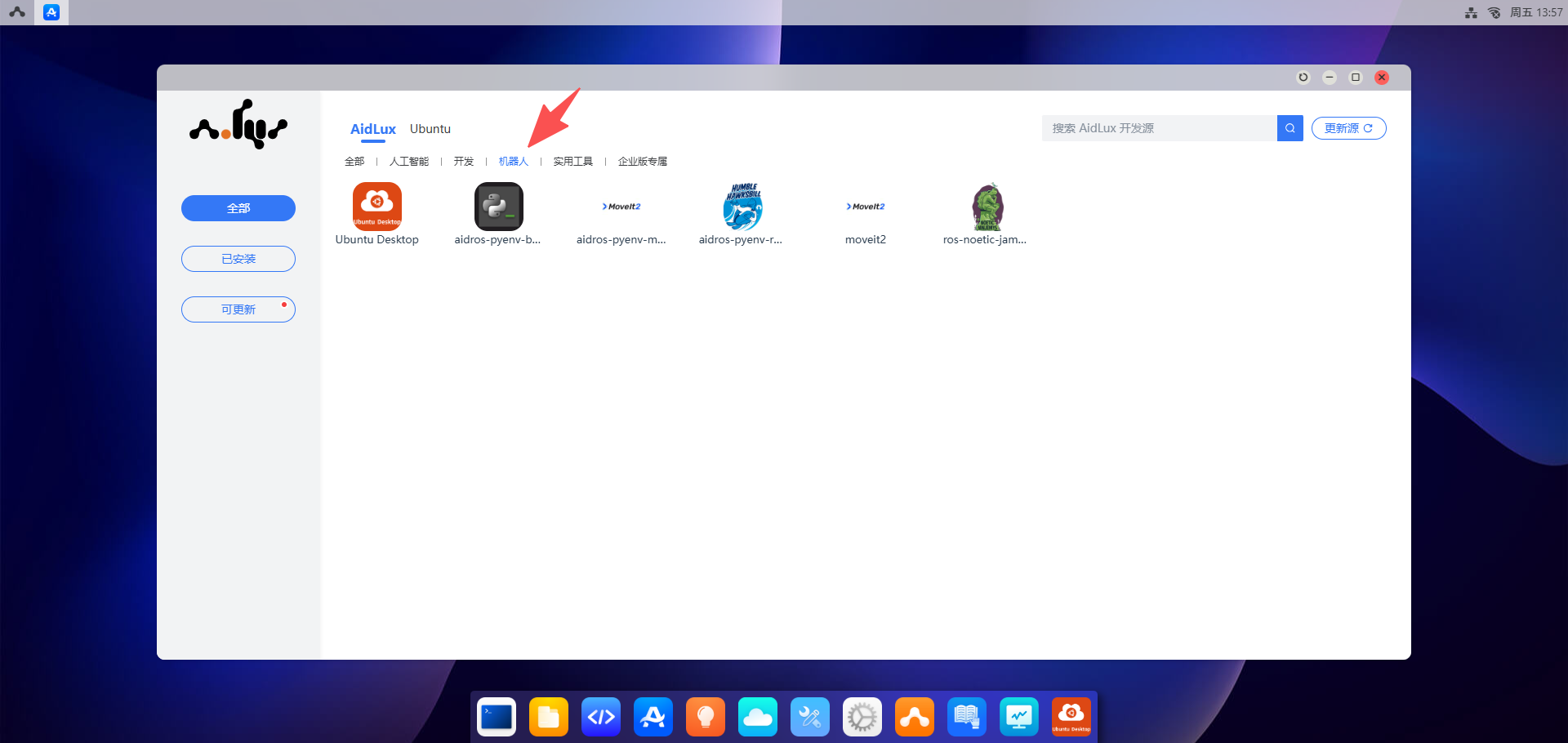Click the AidLux logo in top-left panel bar
The height and width of the screenshot is (743, 1568).
[x=17, y=12]
